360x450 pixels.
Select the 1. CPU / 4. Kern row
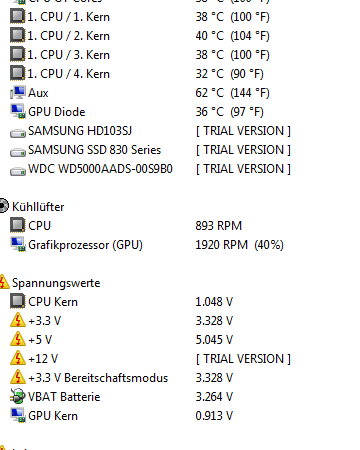pos(137,73)
